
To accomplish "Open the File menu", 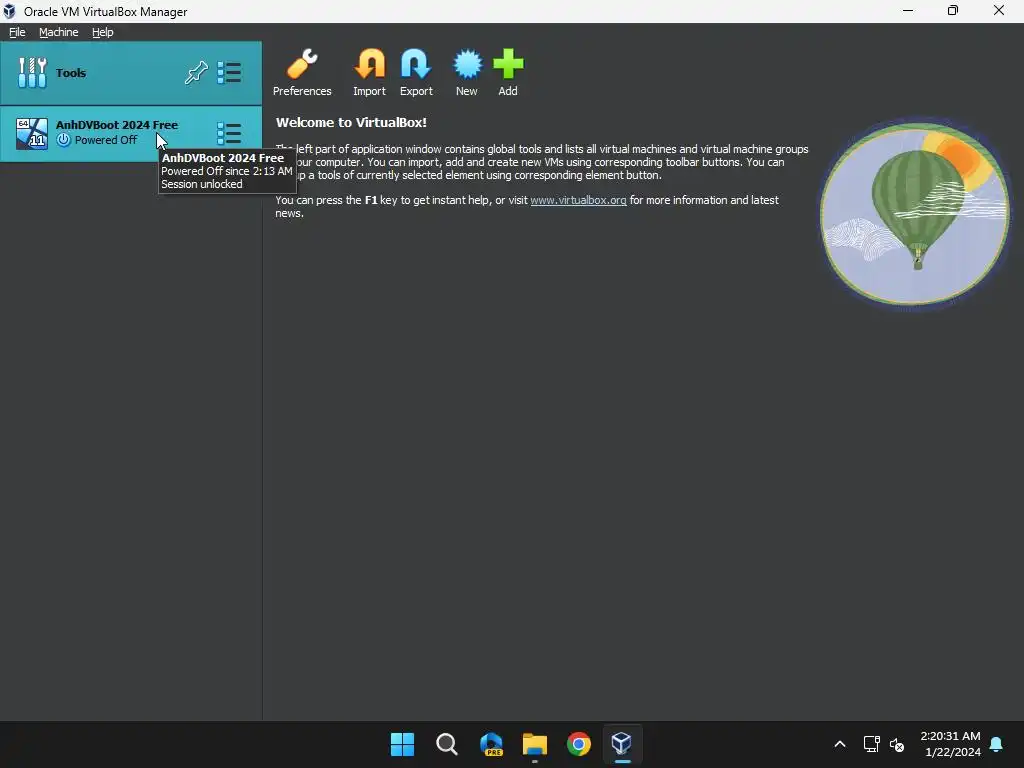I will 17,32.
